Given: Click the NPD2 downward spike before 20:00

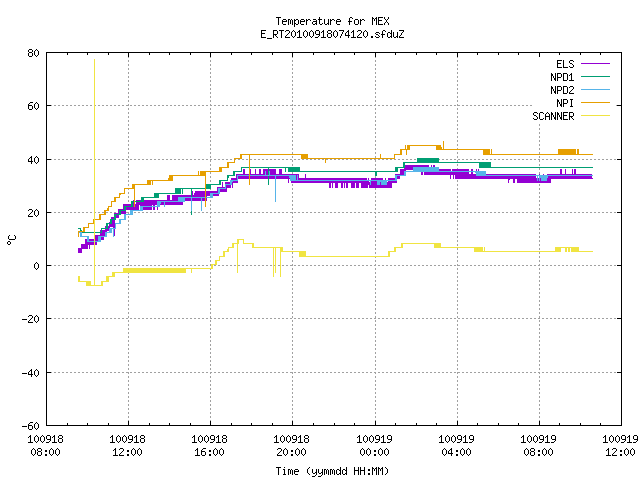Looking at the screenshot, I should point(276,189).
